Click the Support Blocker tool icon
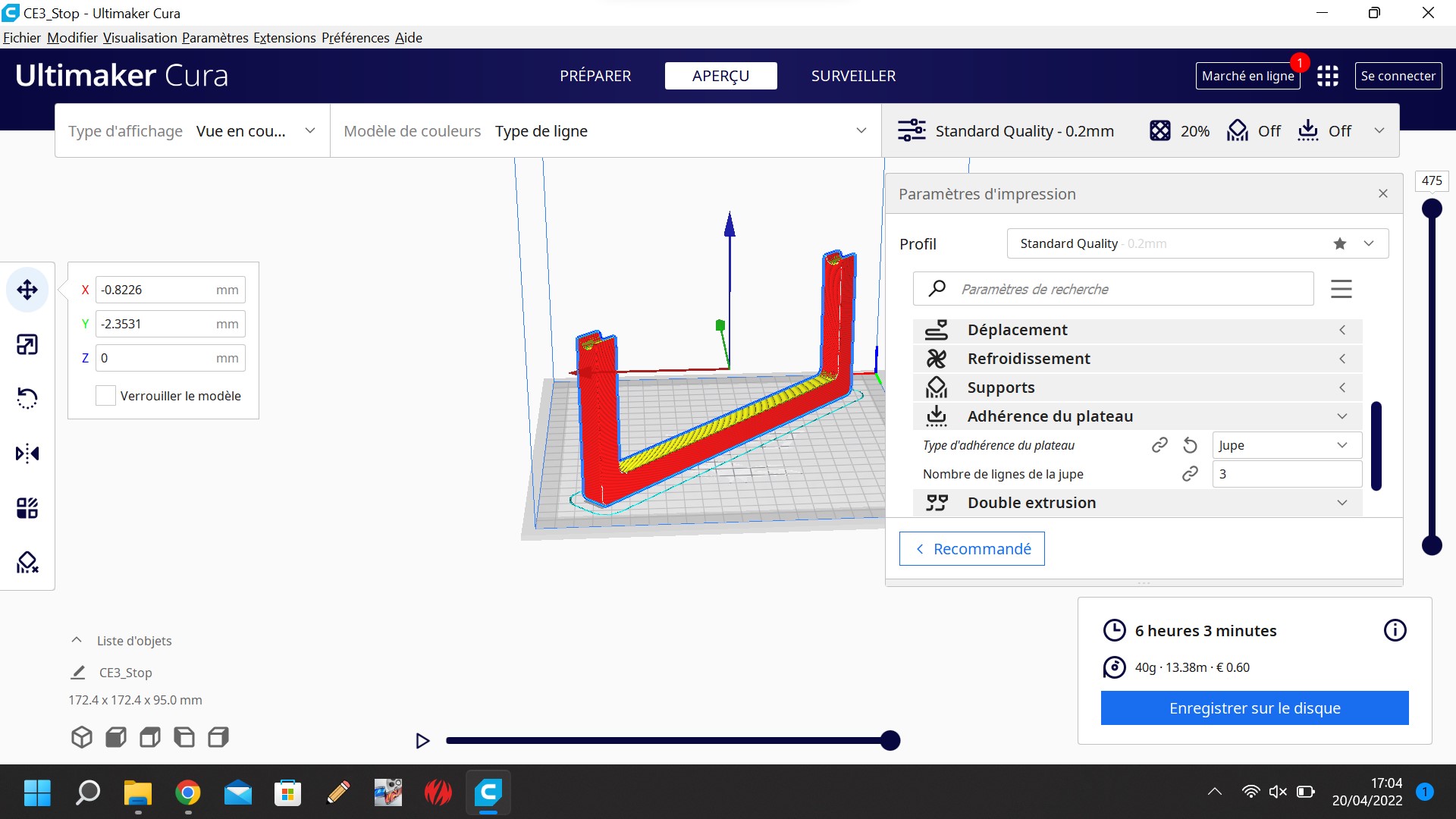This screenshot has width=1456, height=819. [x=27, y=562]
